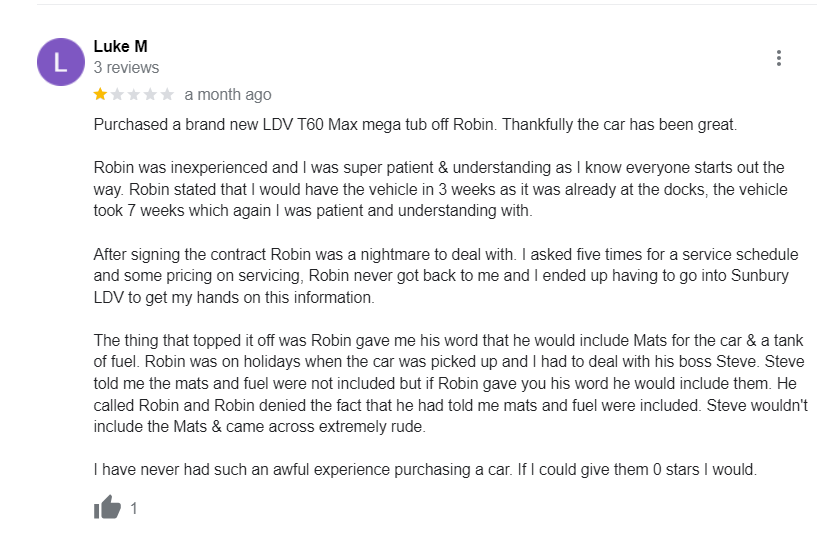Screen dimensions: 830x537
Task: Click the third grey rating star
Action: pos(133,94)
